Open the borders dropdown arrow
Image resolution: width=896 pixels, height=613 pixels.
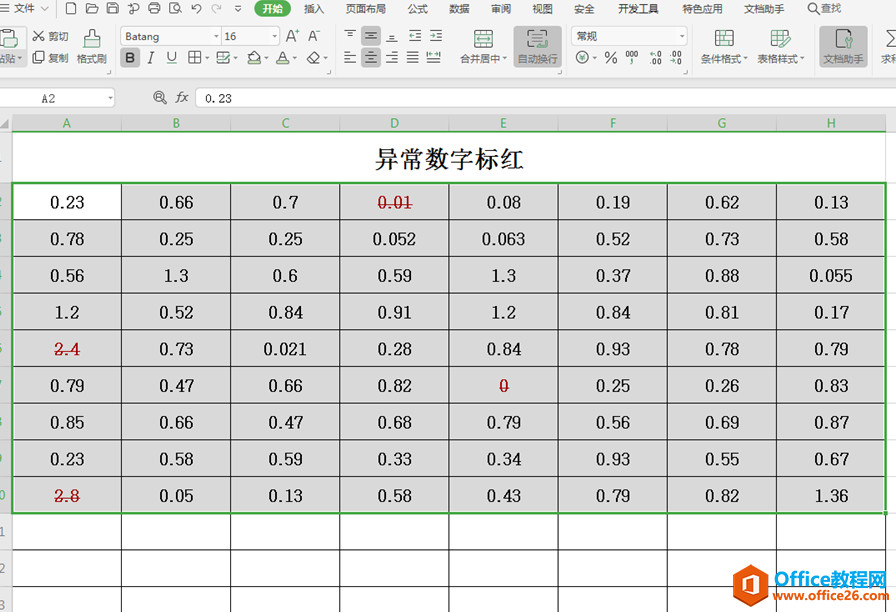pos(207,58)
